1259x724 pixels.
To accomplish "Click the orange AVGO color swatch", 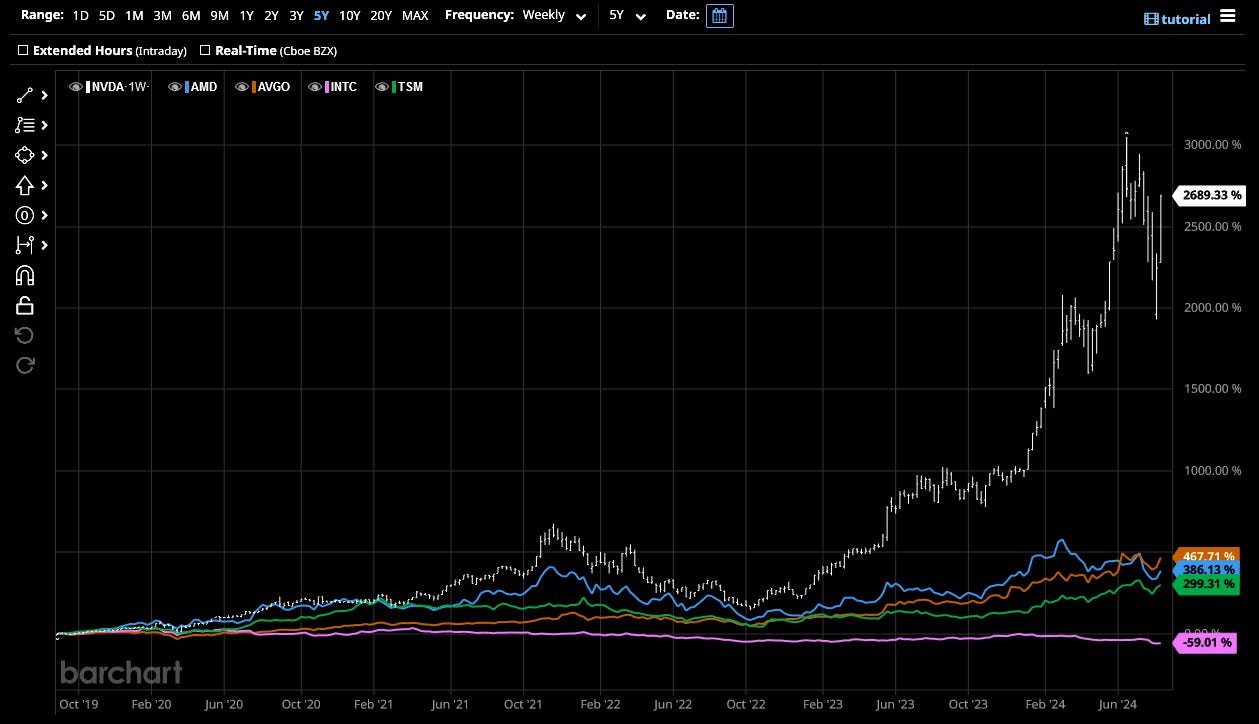I will (254, 87).
